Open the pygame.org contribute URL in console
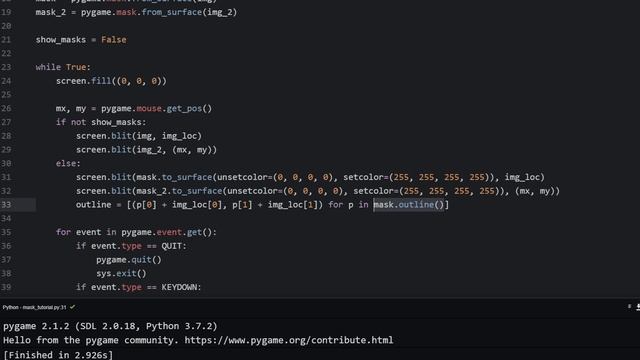 tap(289, 340)
